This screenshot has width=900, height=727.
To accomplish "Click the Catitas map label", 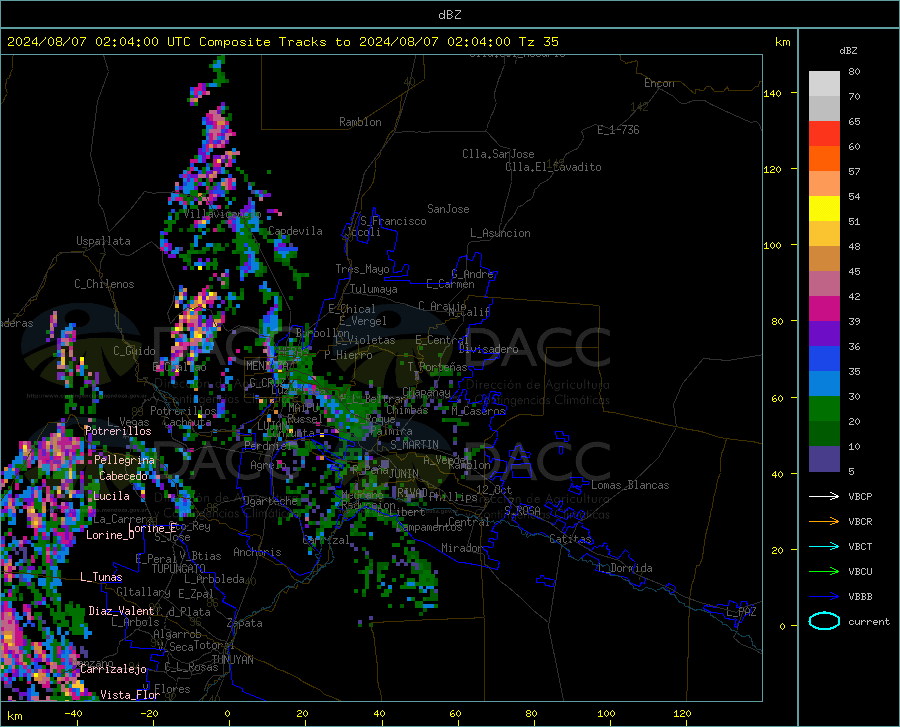I will point(571,539).
